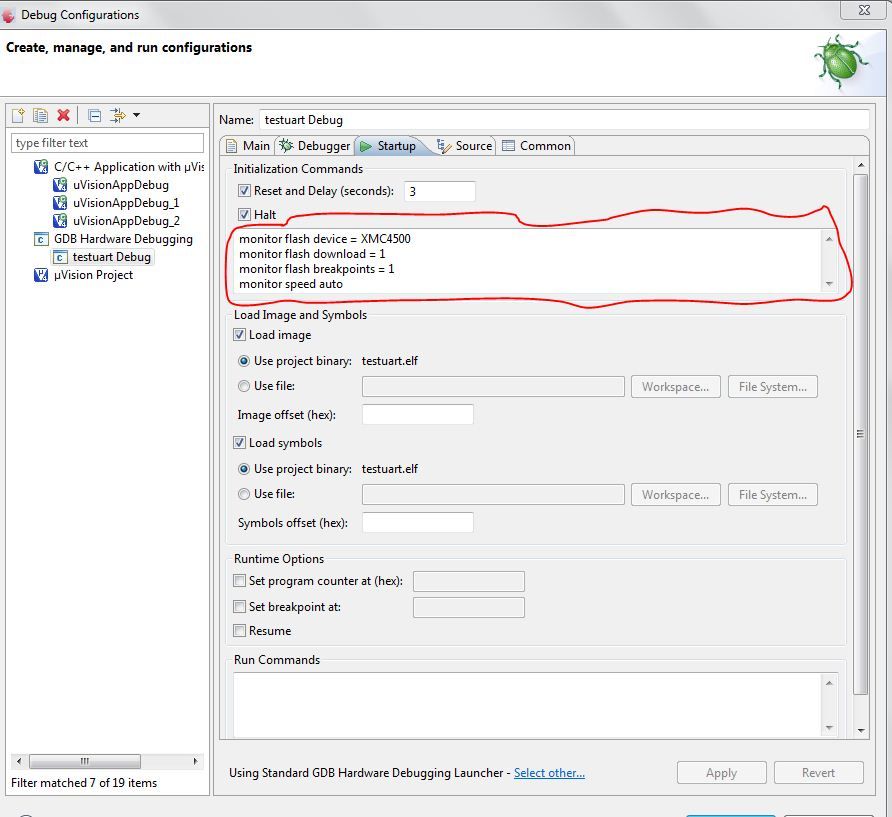
Task: Click inside the Run Commands text area
Action: (527, 705)
